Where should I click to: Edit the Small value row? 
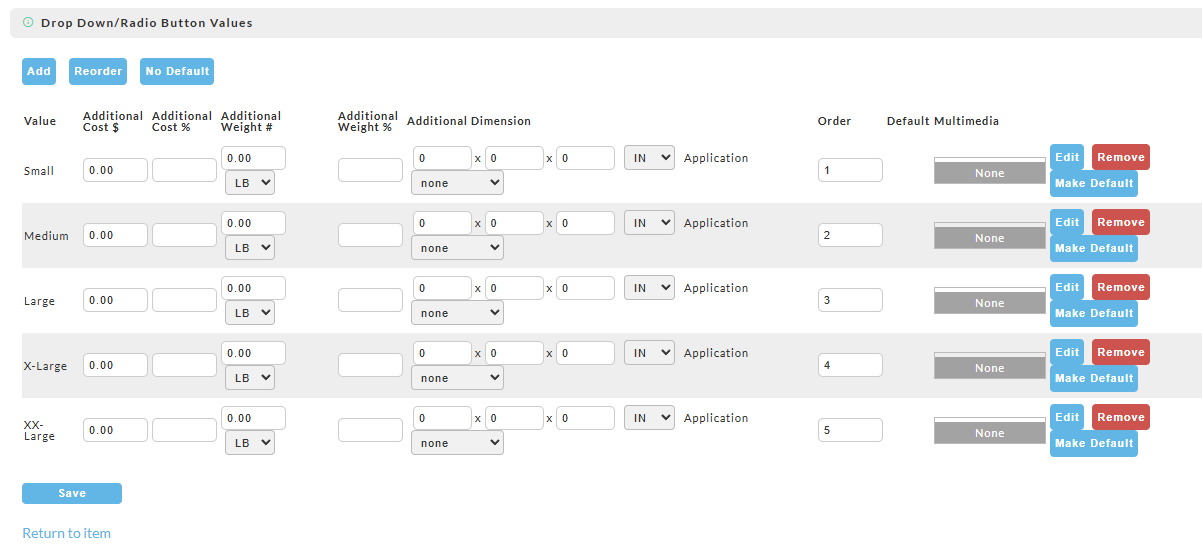coord(1067,157)
